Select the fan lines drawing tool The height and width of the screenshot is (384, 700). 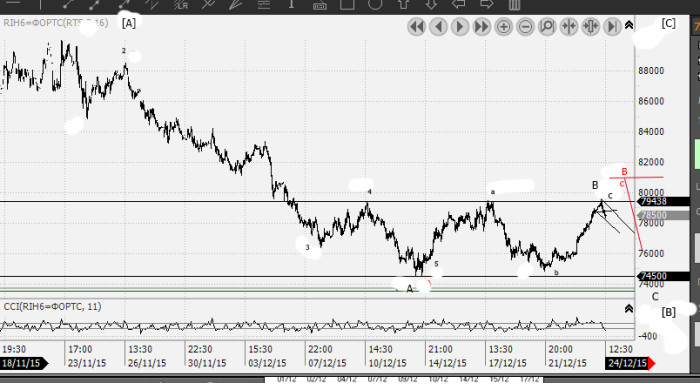coord(236,4)
